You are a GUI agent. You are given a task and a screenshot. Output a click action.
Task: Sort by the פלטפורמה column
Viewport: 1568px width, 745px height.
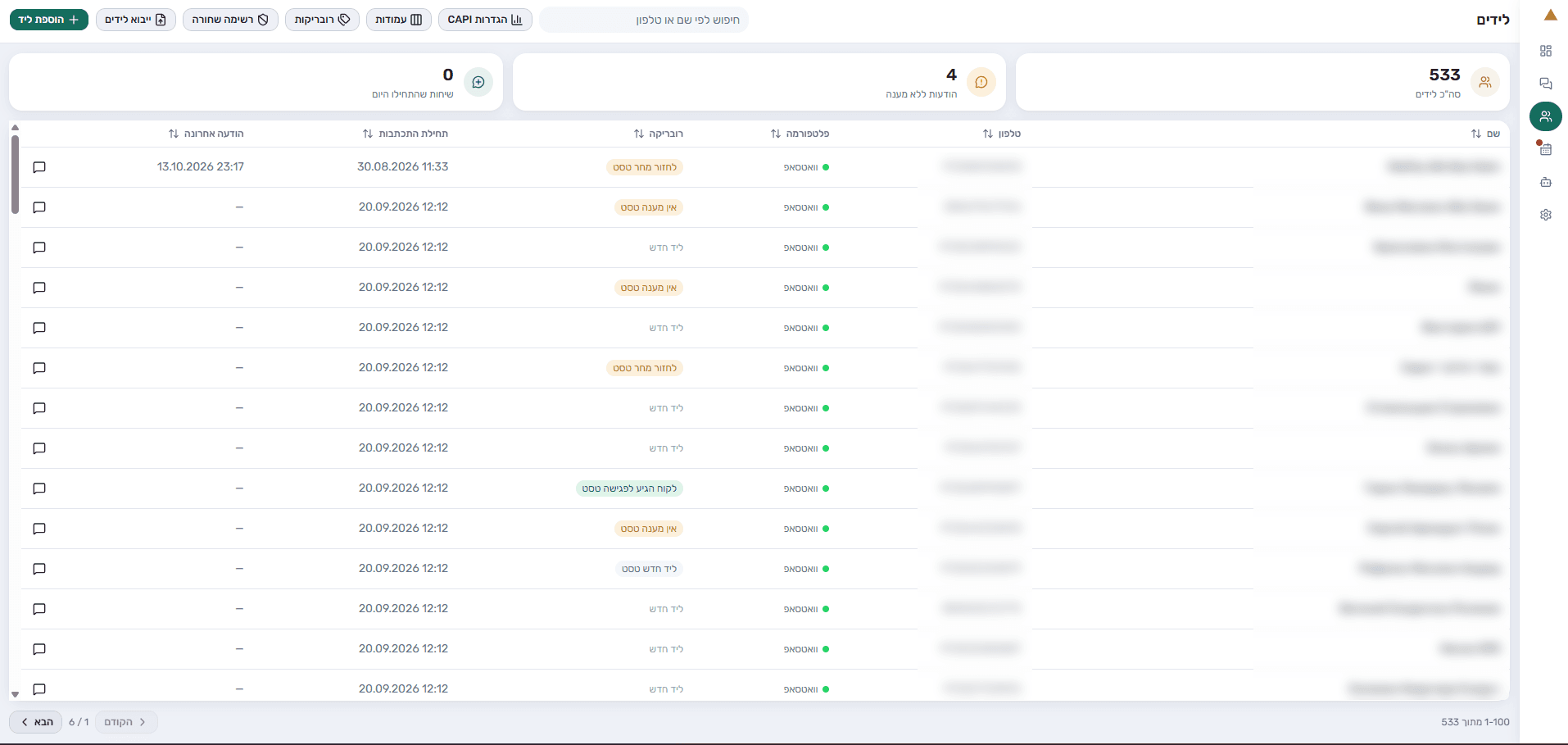tap(800, 134)
